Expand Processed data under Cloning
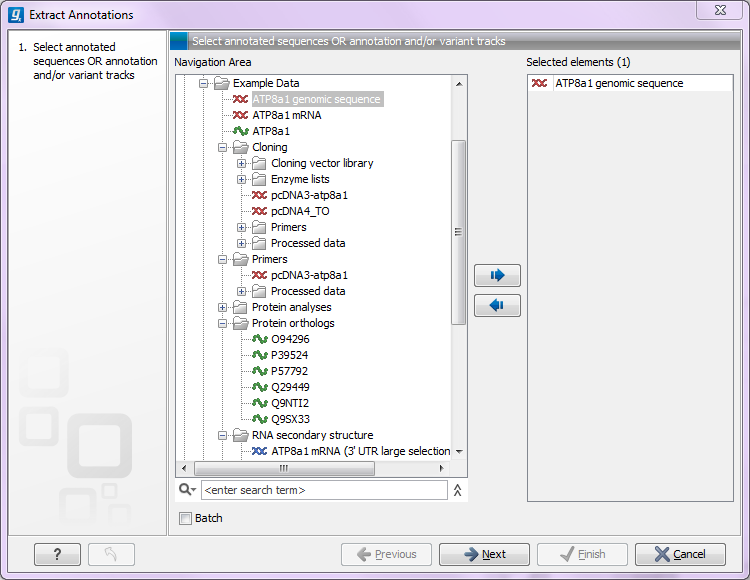 click(x=242, y=243)
